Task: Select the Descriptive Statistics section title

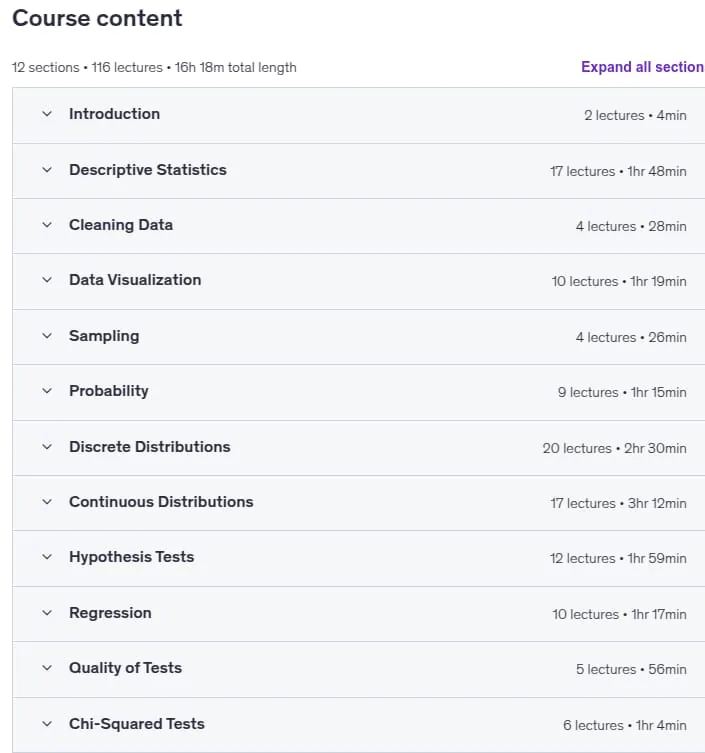Action: pyautogui.click(x=148, y=170)
